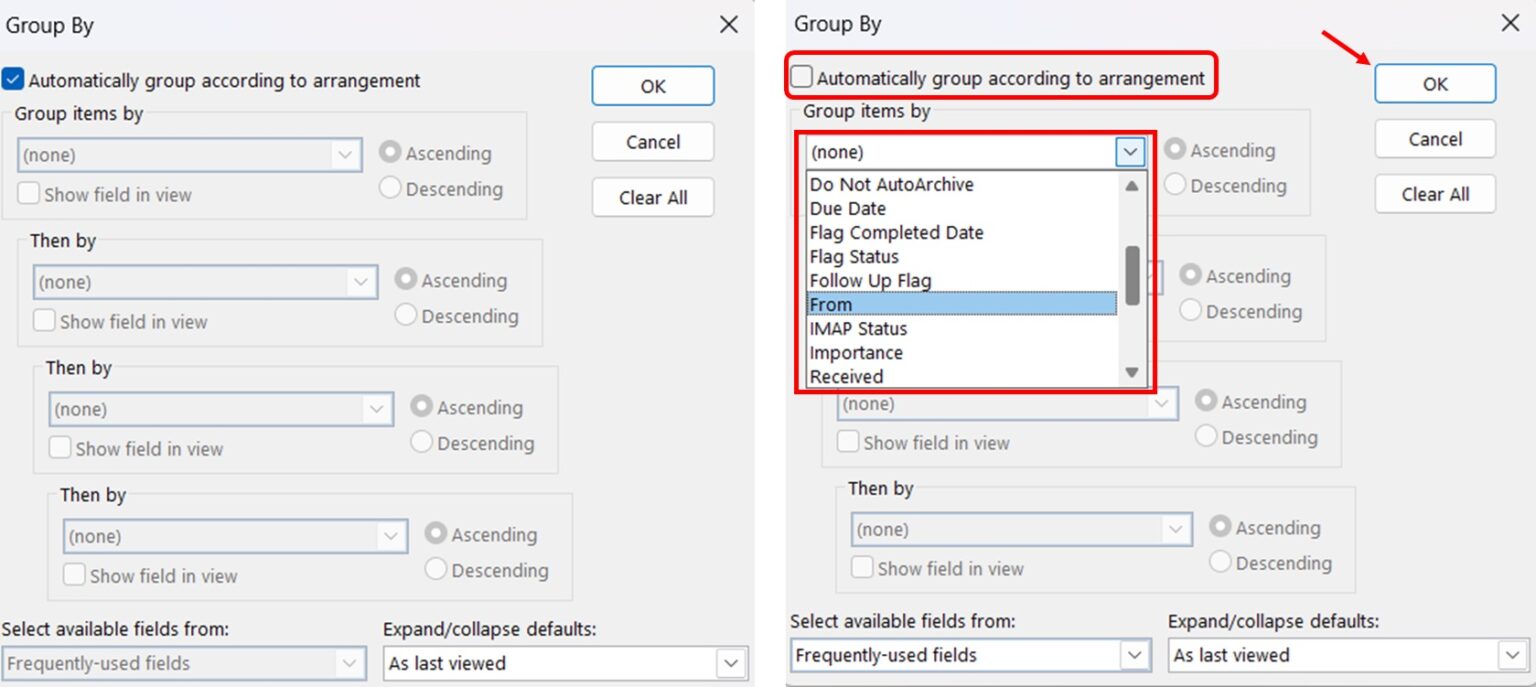Screen dimensions: 1536x687
Task: Choose Flag Completed Date from the list
Action: click(962, 233)
